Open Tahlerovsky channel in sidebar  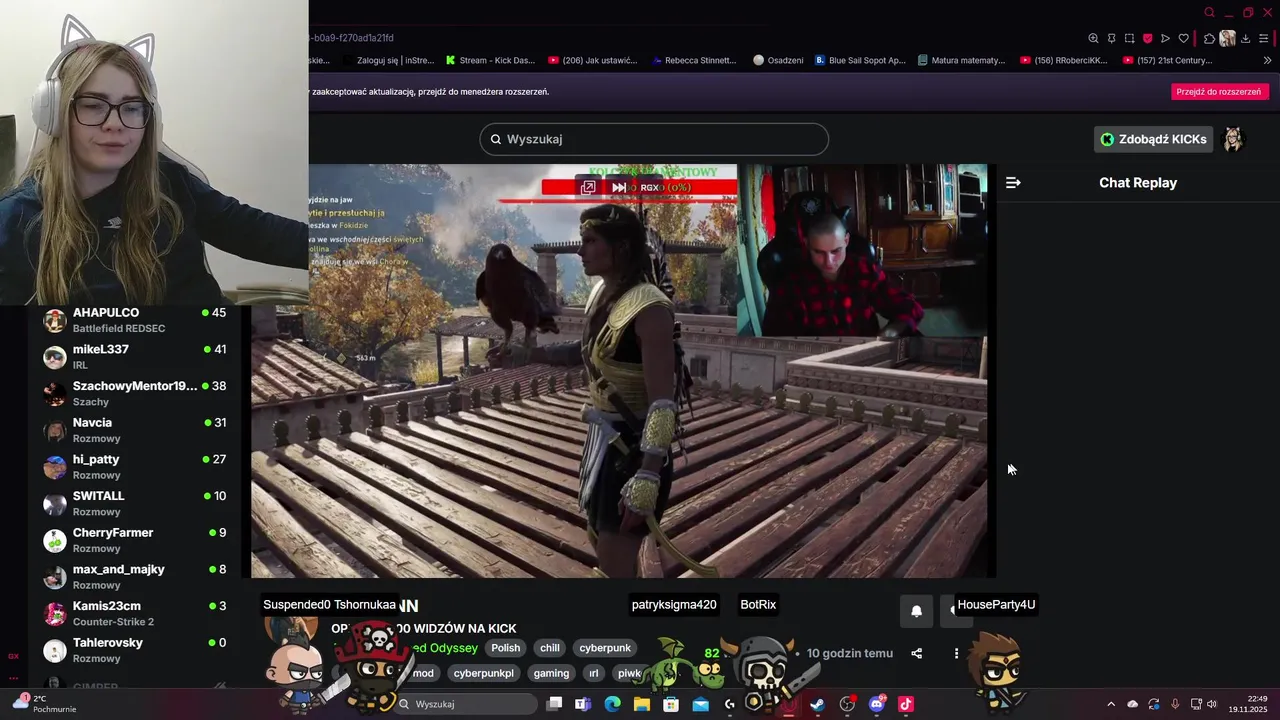pos(135,650)
